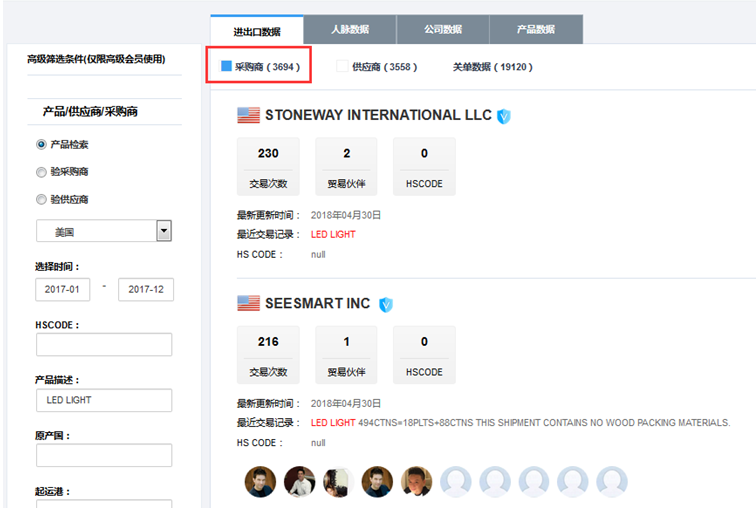Open the third contact avatar photo under SEESMART INC
This screenshot has height=521, width=756.
pos(338,481)
